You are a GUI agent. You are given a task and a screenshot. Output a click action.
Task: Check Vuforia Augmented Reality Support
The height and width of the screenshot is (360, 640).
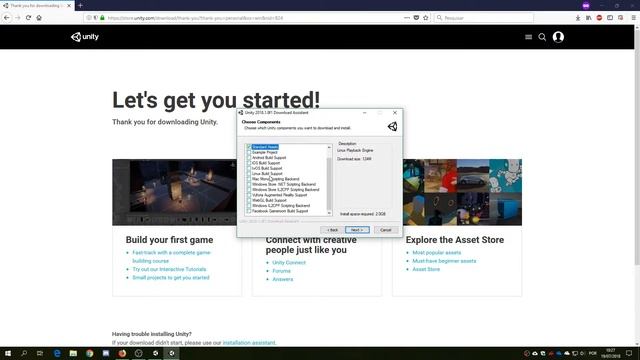(249, 195)
